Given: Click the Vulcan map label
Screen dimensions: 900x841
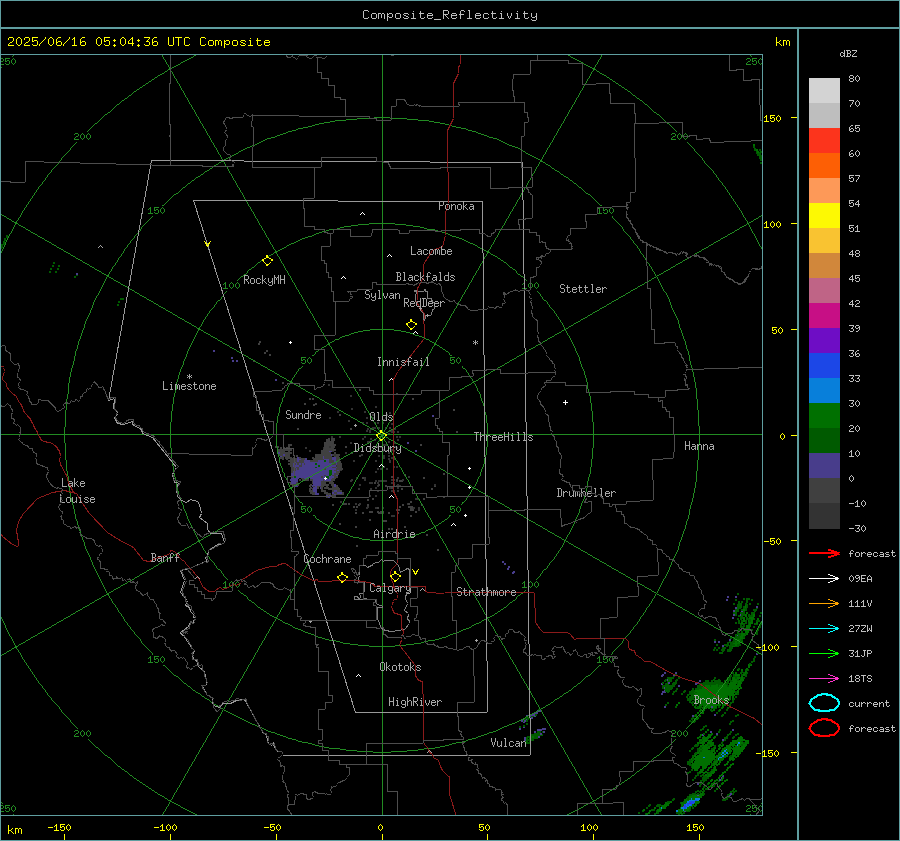Looking at the screenshot, I should tap(508, 743).
